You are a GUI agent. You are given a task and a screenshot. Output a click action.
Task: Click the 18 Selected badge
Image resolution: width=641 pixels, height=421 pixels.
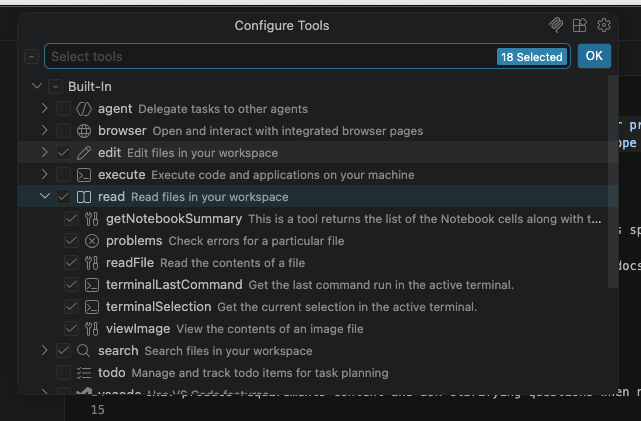pos(531,57)
